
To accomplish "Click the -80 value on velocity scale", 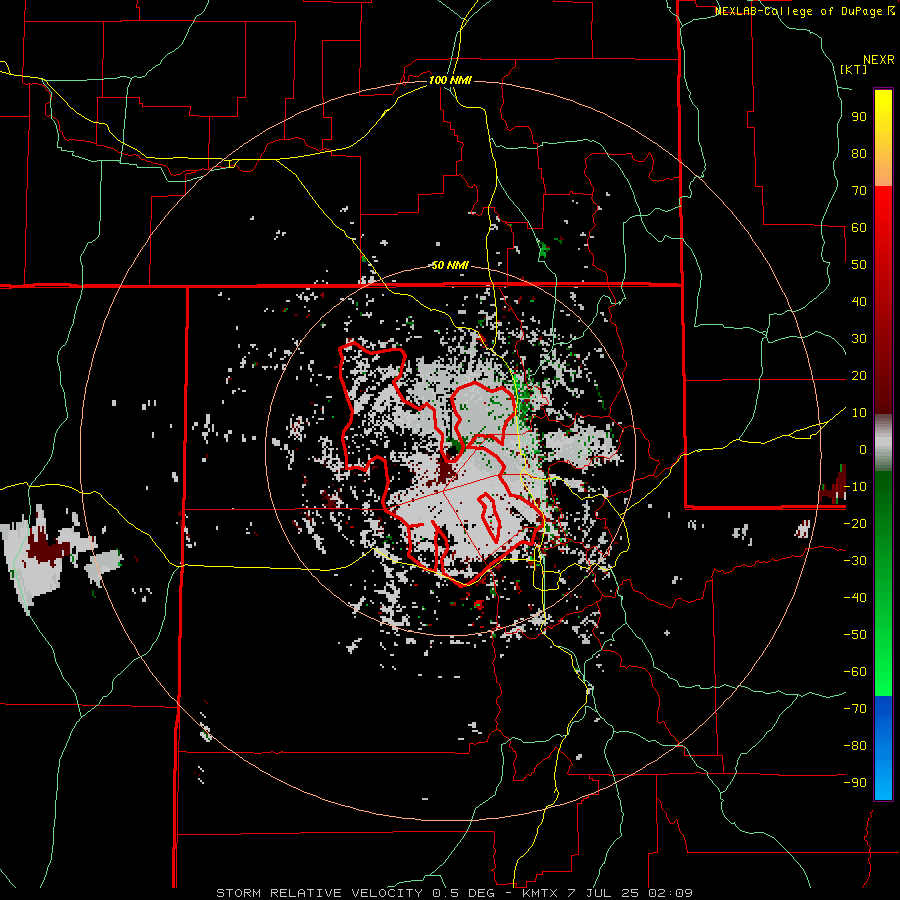I will (855, 746).
